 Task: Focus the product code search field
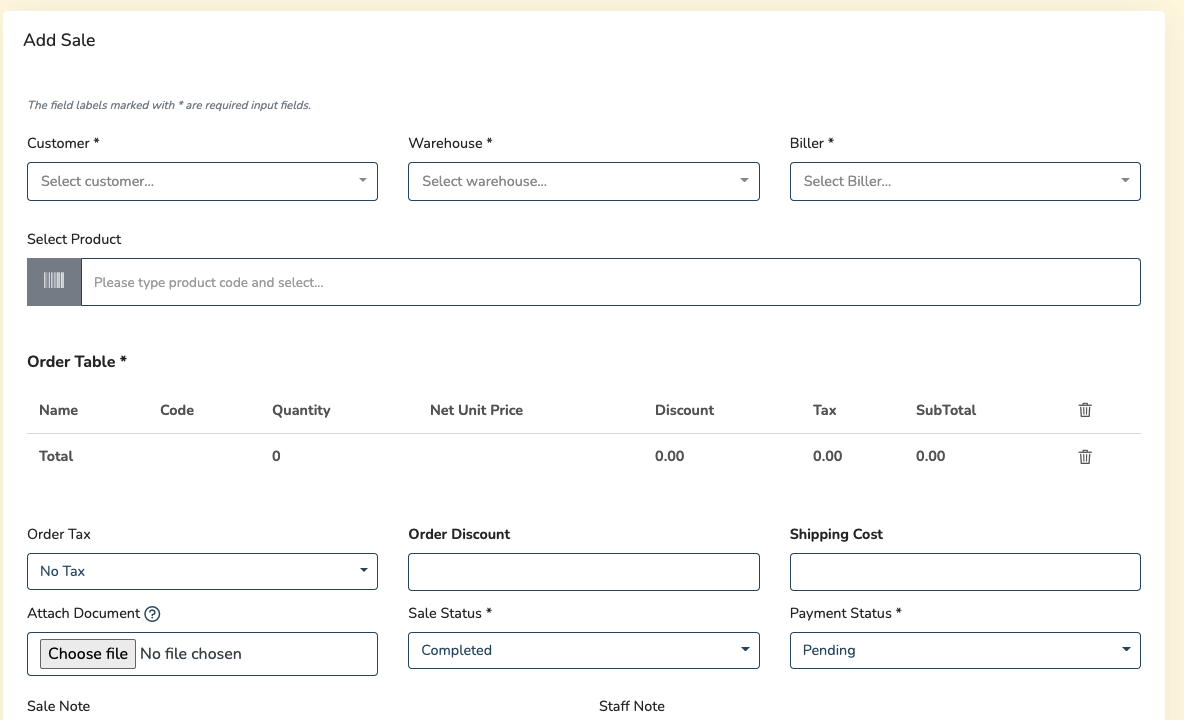tap(610, 282)
